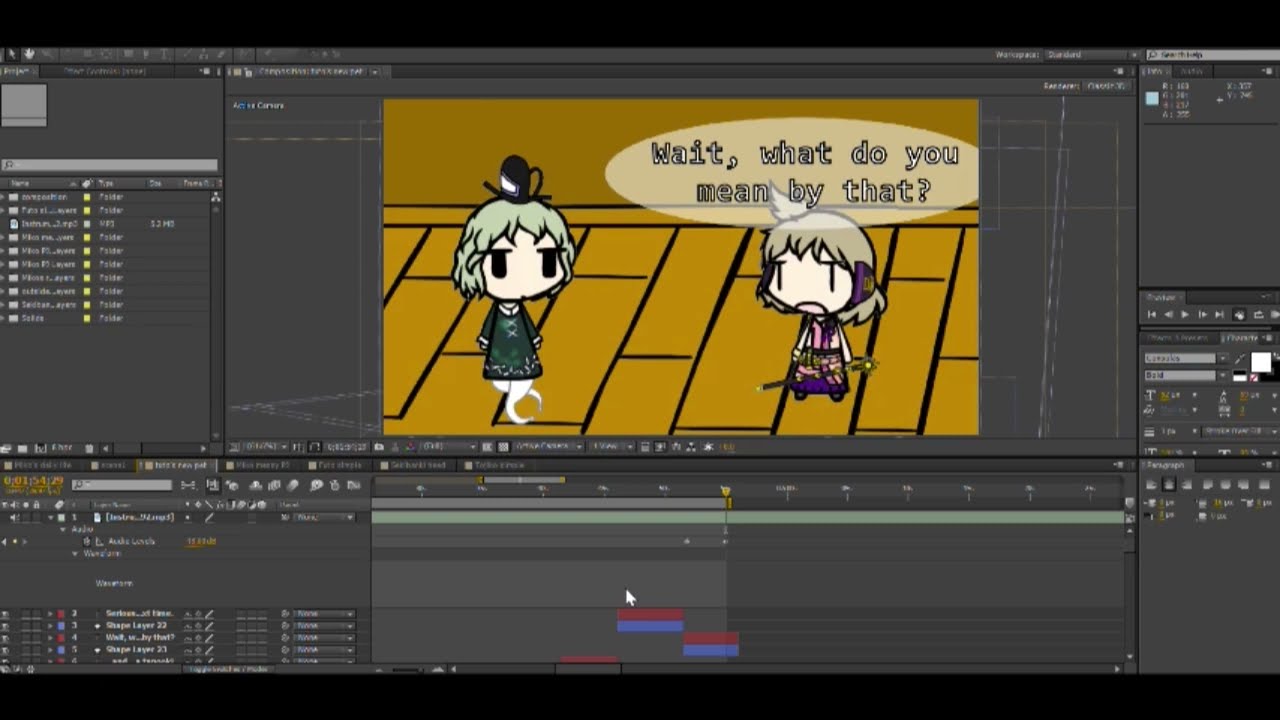Jump to last frame in Preview panel
Viewport: 1280px width, 720px height.
[1220, 315]
